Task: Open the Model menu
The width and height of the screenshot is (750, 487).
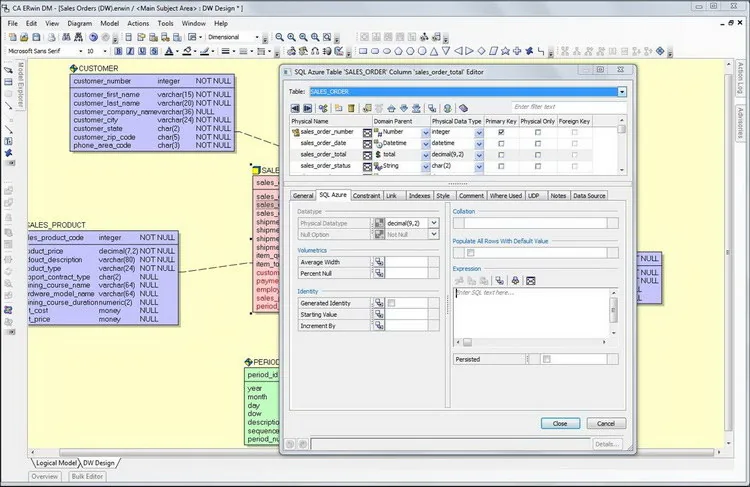Action: point(110,23)
